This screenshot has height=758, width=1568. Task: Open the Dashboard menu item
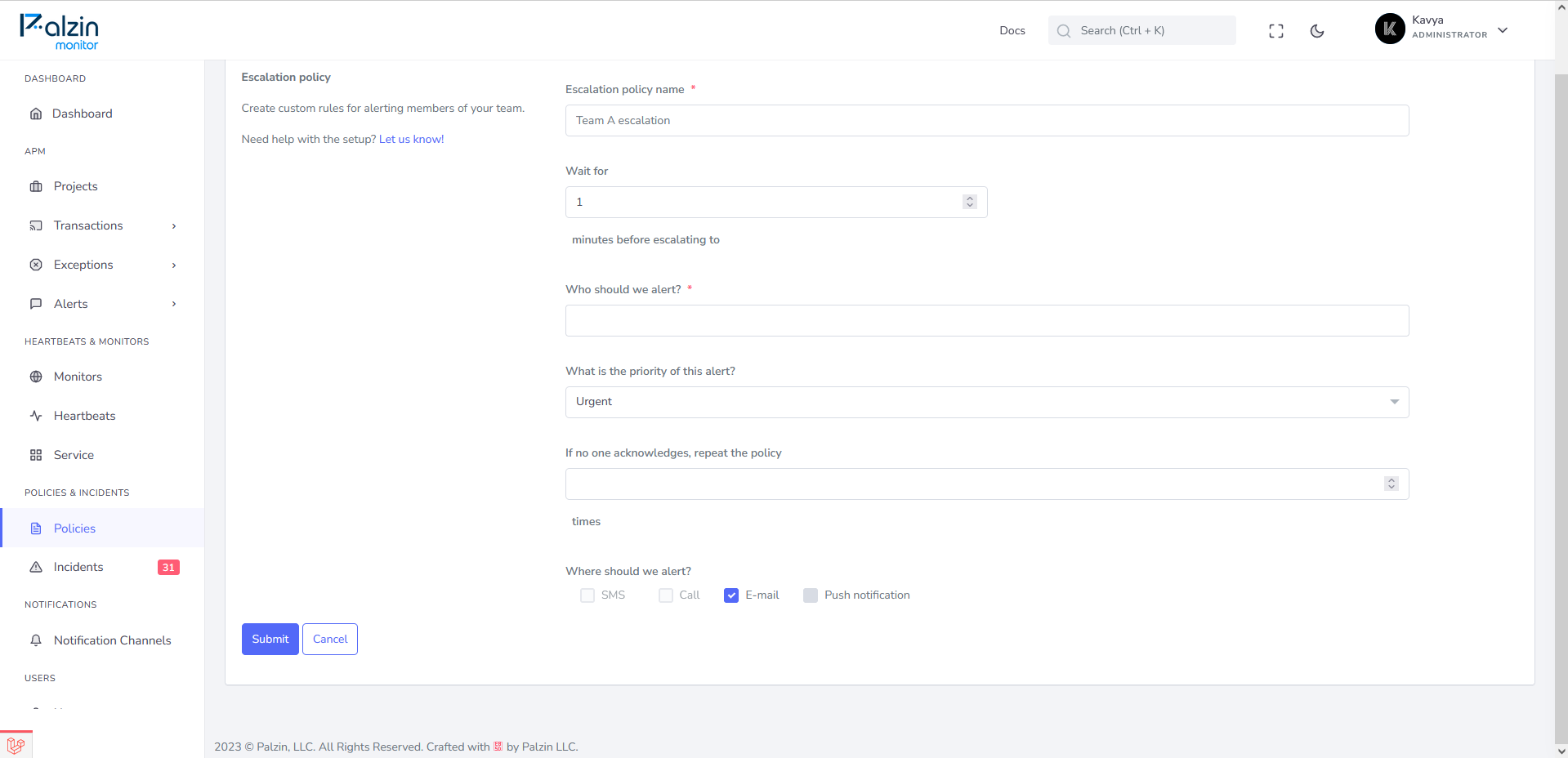click(102, 114)
